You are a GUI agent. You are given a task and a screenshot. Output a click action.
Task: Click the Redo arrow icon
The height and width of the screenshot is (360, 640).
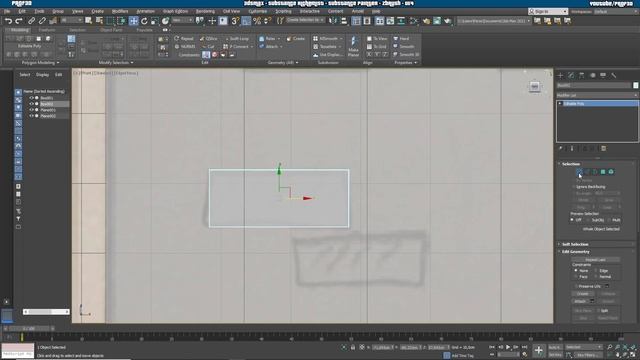click(19, 21)
